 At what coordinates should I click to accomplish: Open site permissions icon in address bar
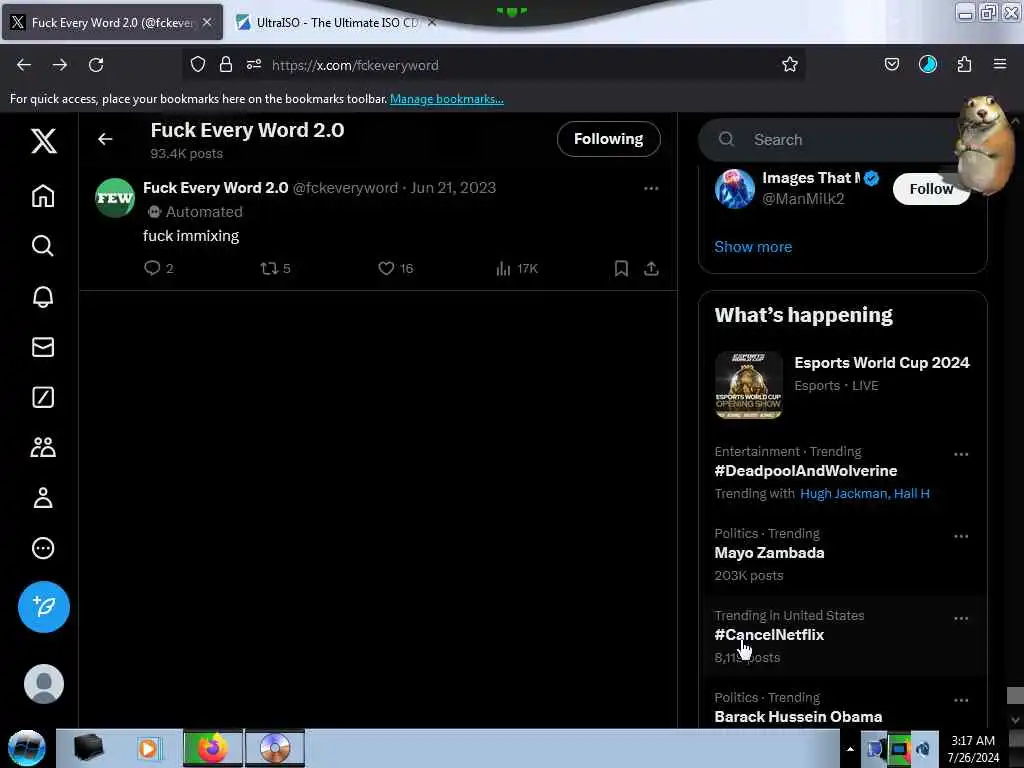(x=254, y=64)
